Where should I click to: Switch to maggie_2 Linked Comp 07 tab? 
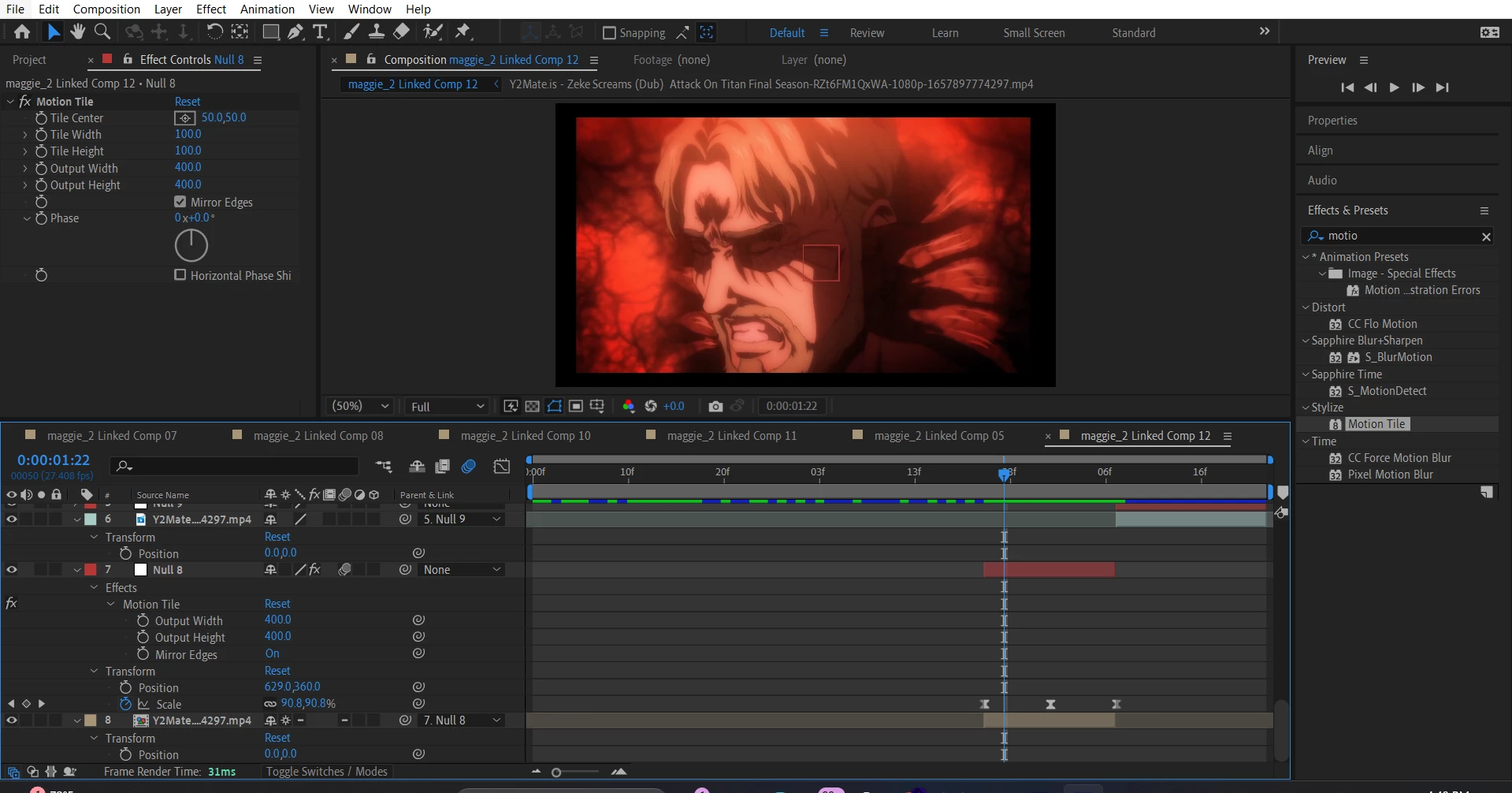112,436
